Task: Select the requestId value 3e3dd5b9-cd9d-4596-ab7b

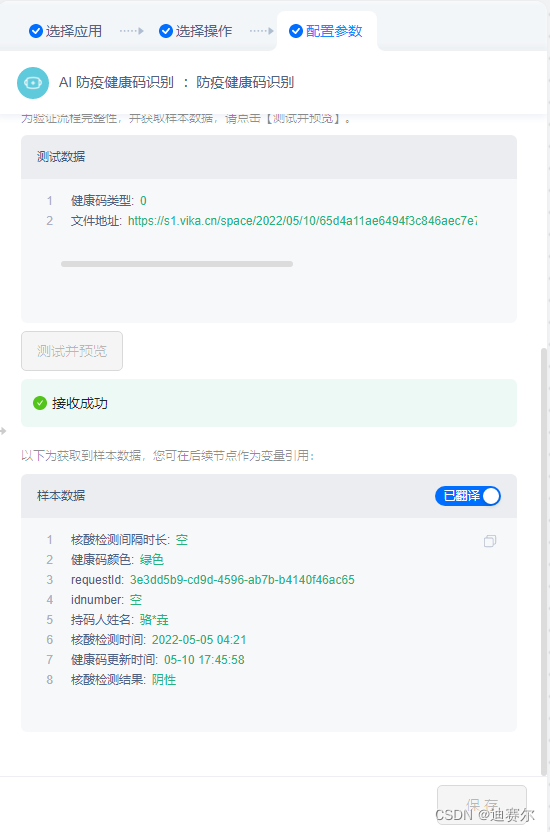Action: pyautogui.click(x=242, y=579)
